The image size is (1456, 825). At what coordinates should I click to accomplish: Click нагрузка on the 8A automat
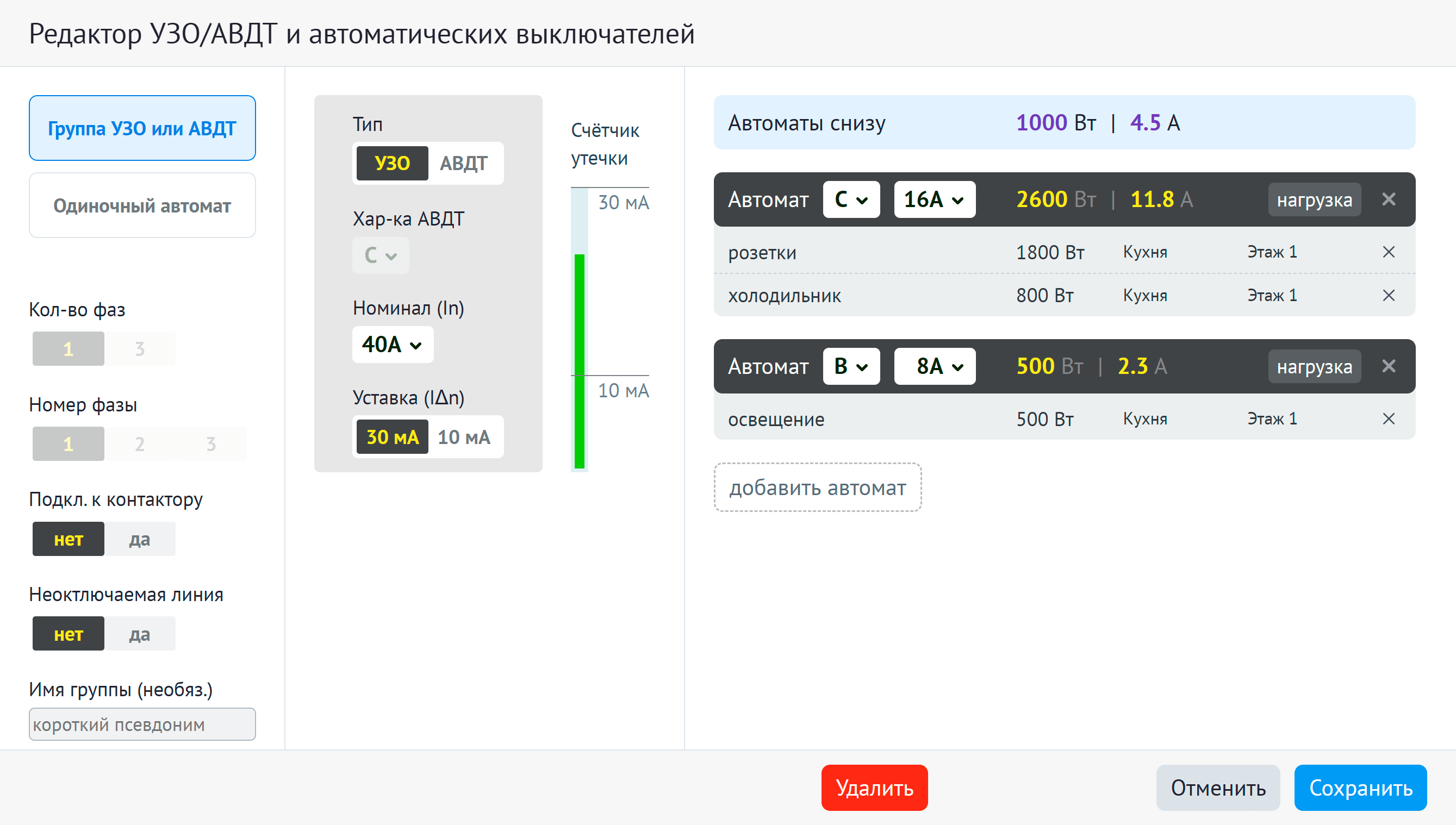coord(1314,367)
